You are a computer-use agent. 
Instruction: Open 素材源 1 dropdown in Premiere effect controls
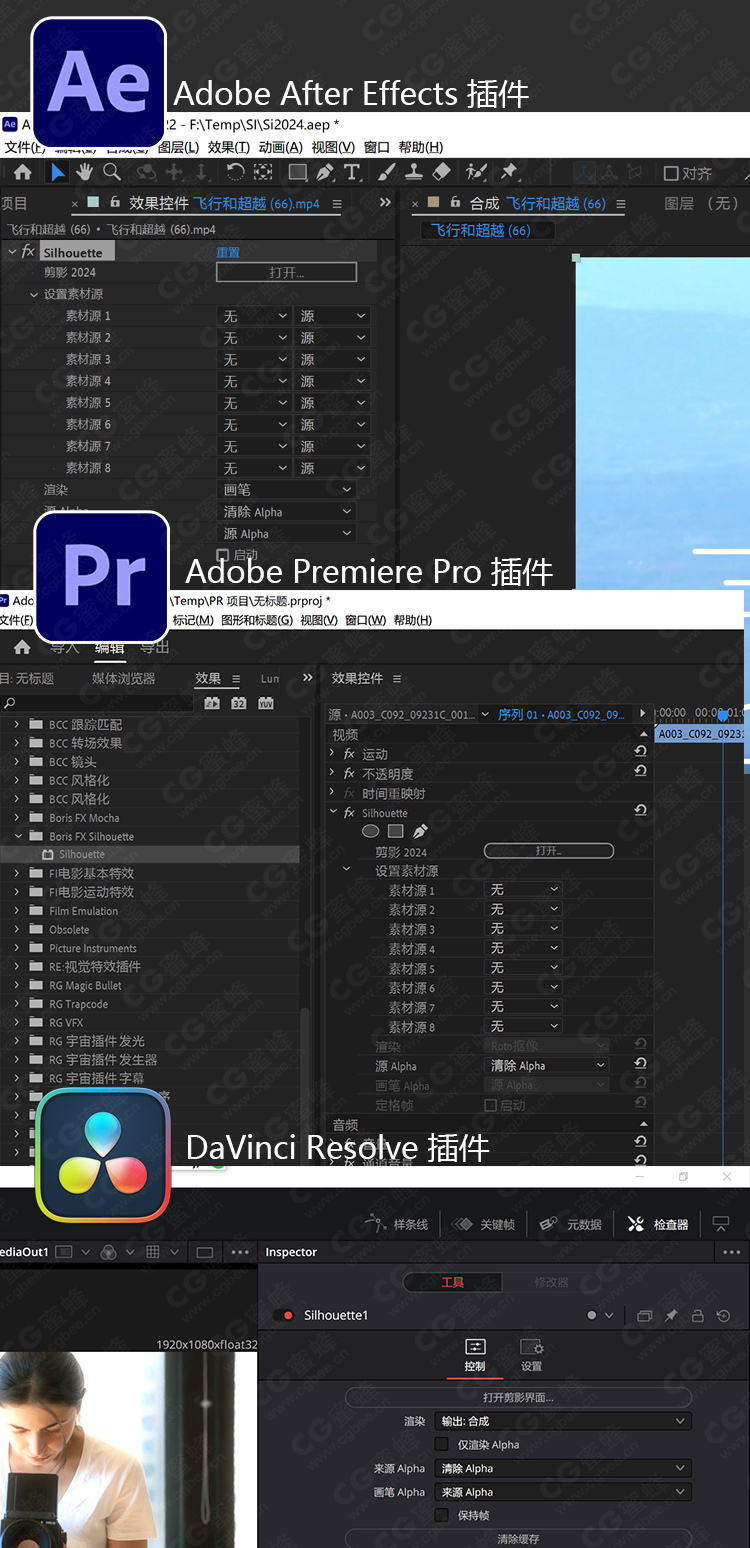523,889
